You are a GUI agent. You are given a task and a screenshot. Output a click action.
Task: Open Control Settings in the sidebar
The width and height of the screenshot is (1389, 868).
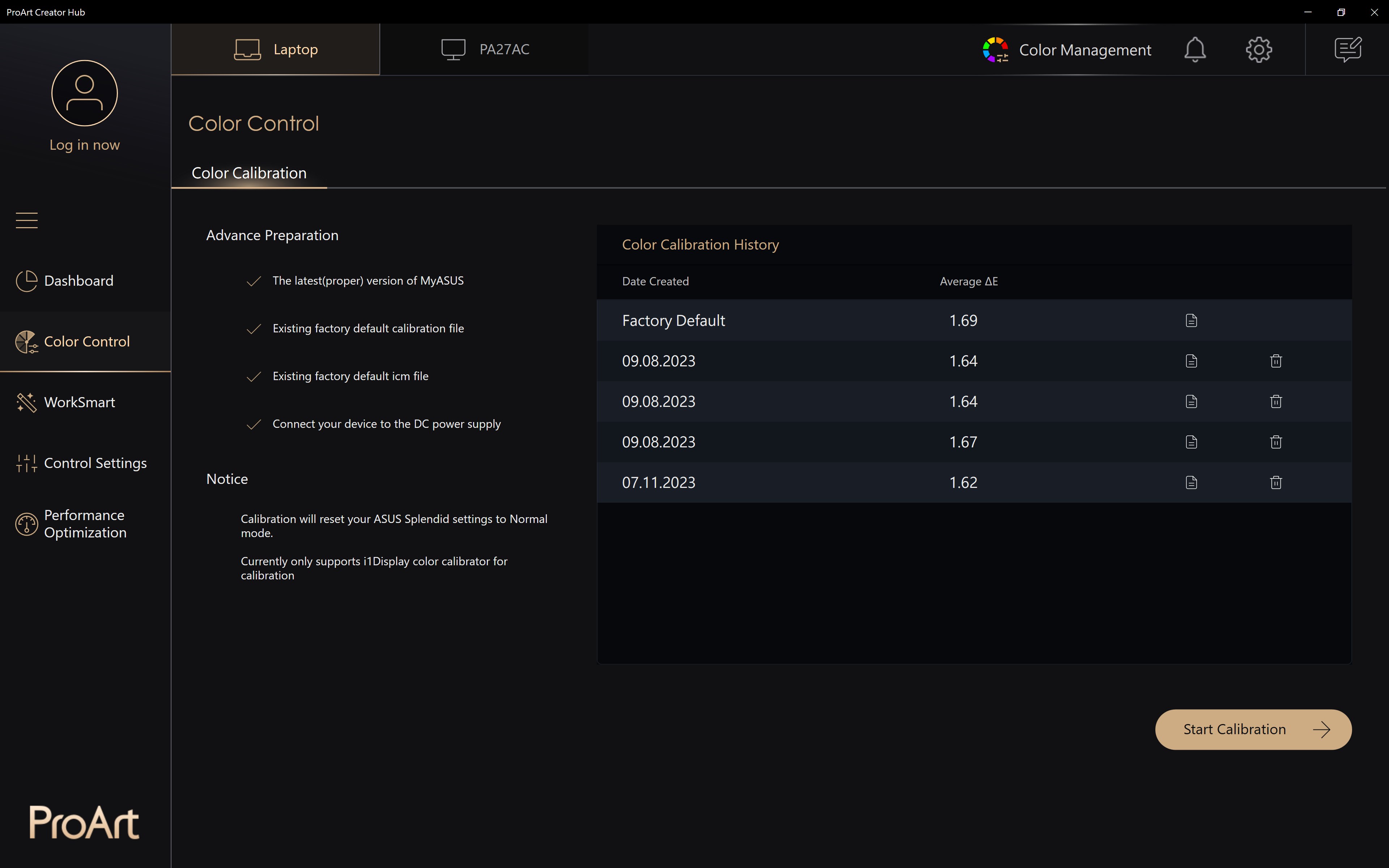(95, 463)
